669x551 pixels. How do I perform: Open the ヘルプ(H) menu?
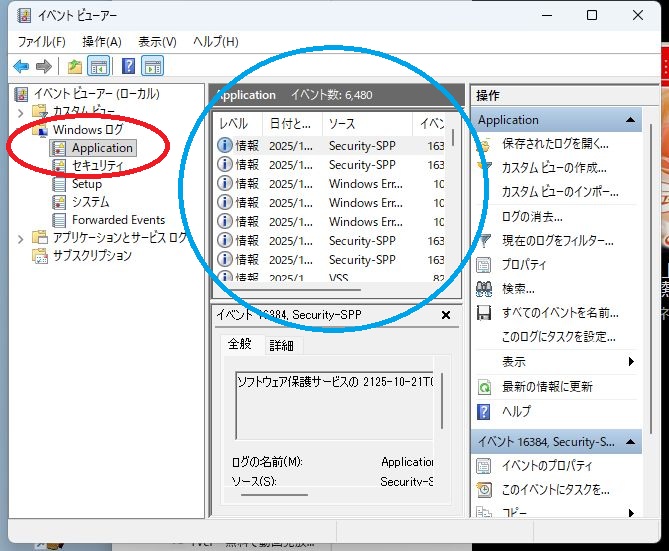pos(216,41)
